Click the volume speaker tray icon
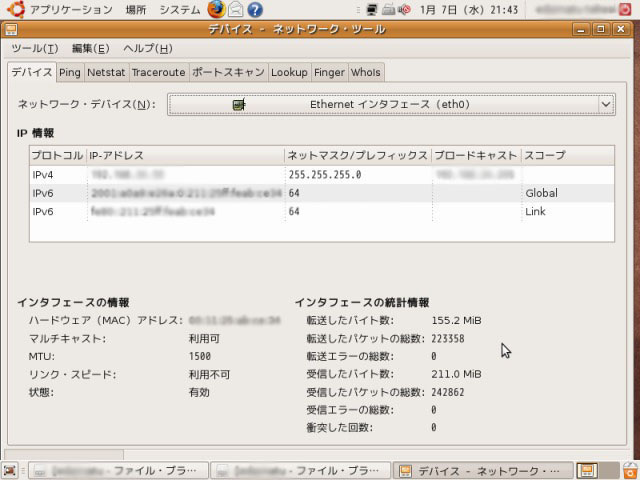Viewport: 640px width, 480px height. (404, 9)
